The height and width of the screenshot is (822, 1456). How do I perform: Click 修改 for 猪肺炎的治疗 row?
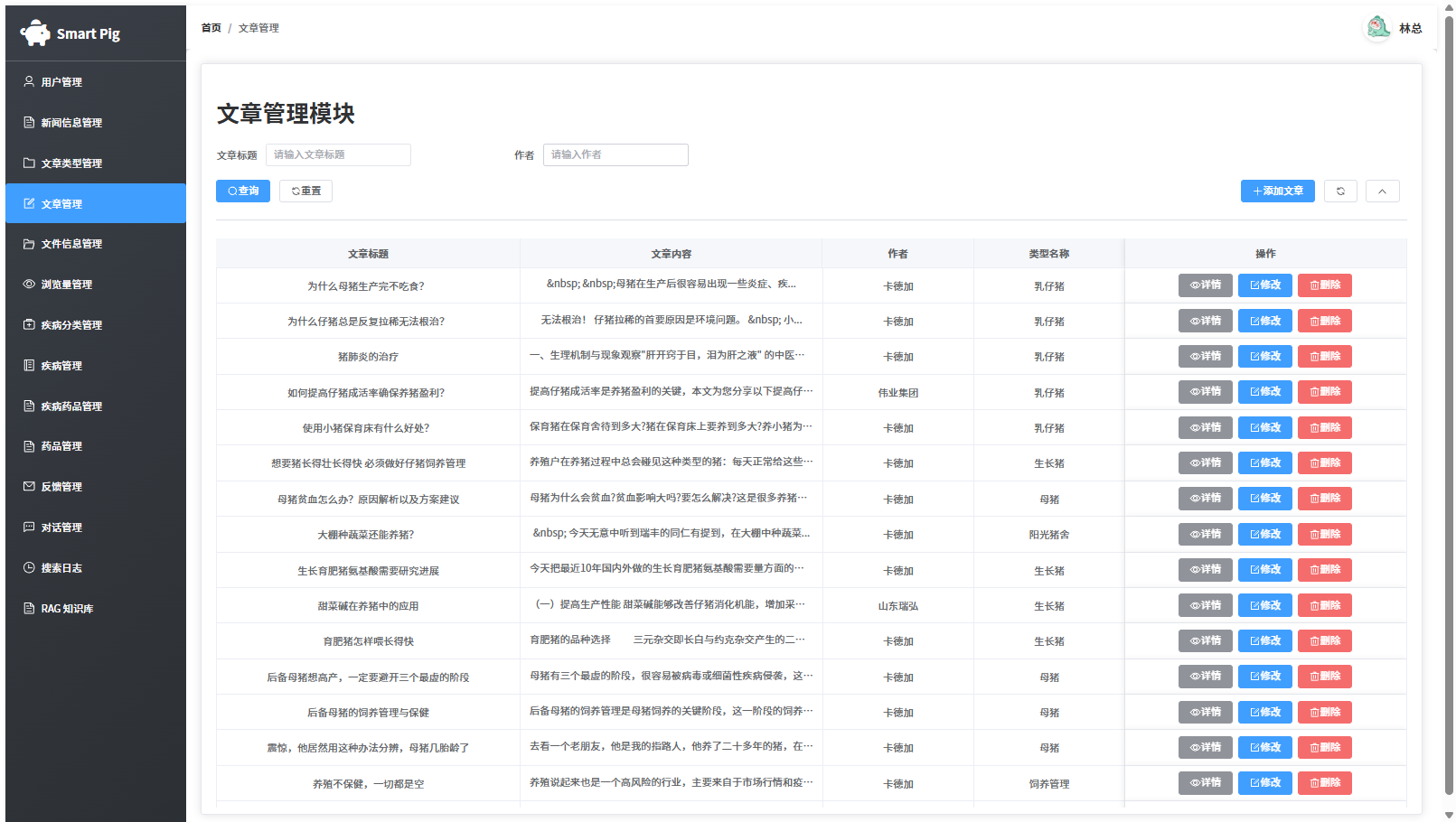point(1264,356)
